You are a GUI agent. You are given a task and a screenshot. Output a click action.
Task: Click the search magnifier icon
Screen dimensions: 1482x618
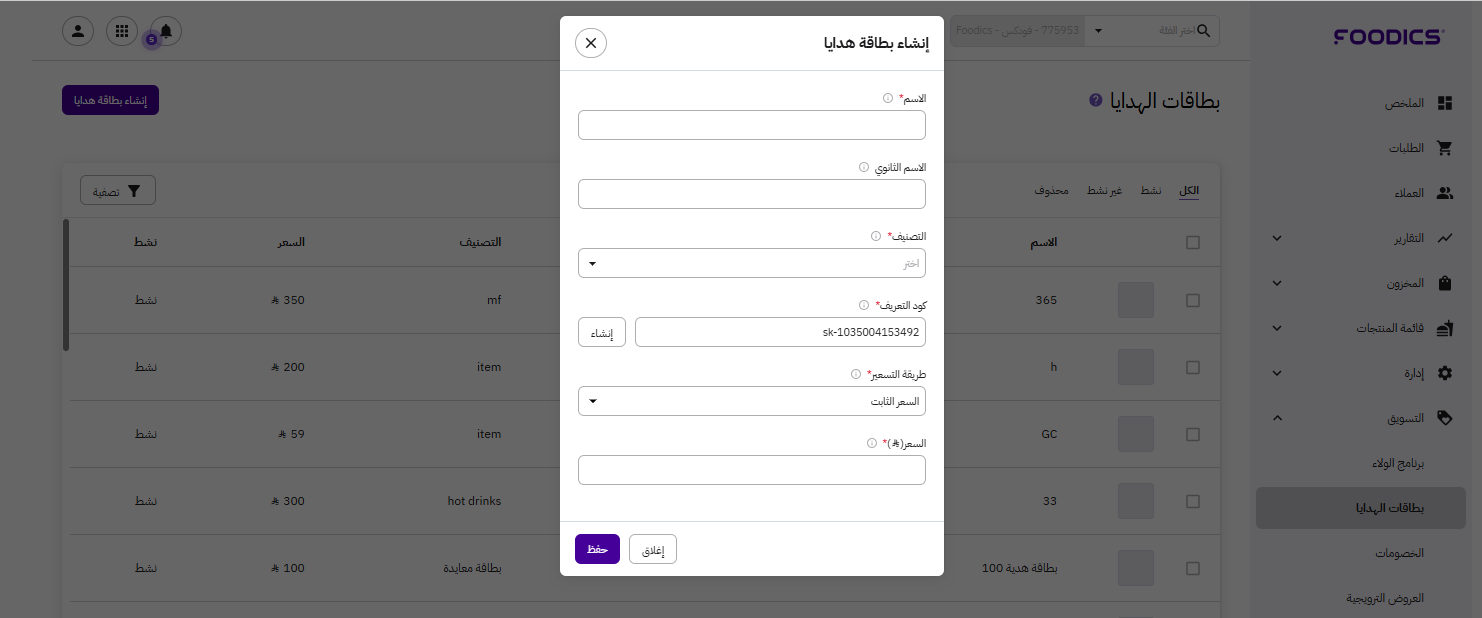click(1204, 31)
